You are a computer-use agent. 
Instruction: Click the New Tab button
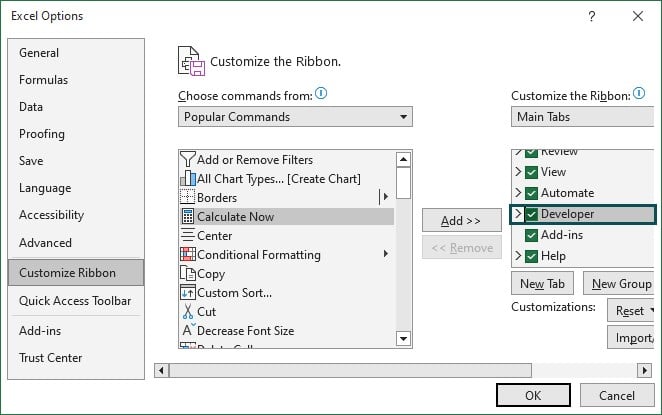click(543, 283)
